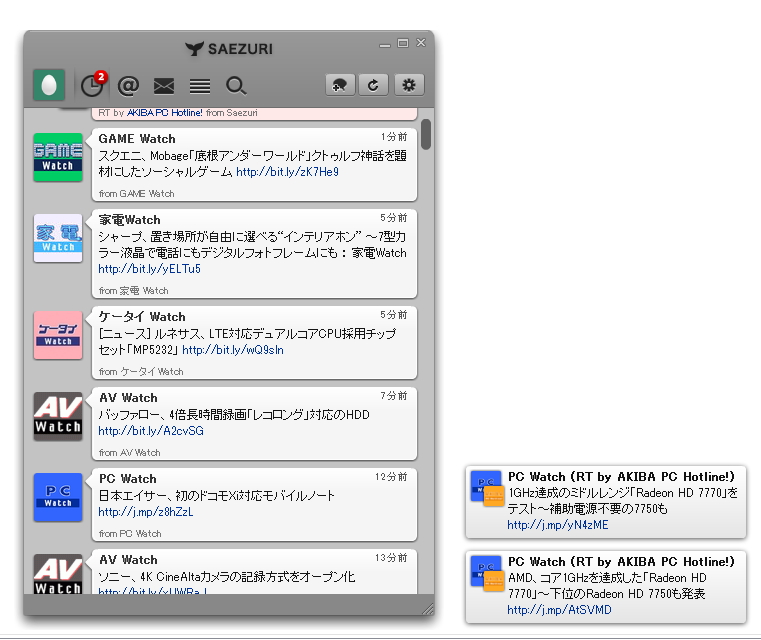Maximize the SAEZURI window
Viewport: 761px width, 640px height.
pyautogui.click(x=403, y=43)
